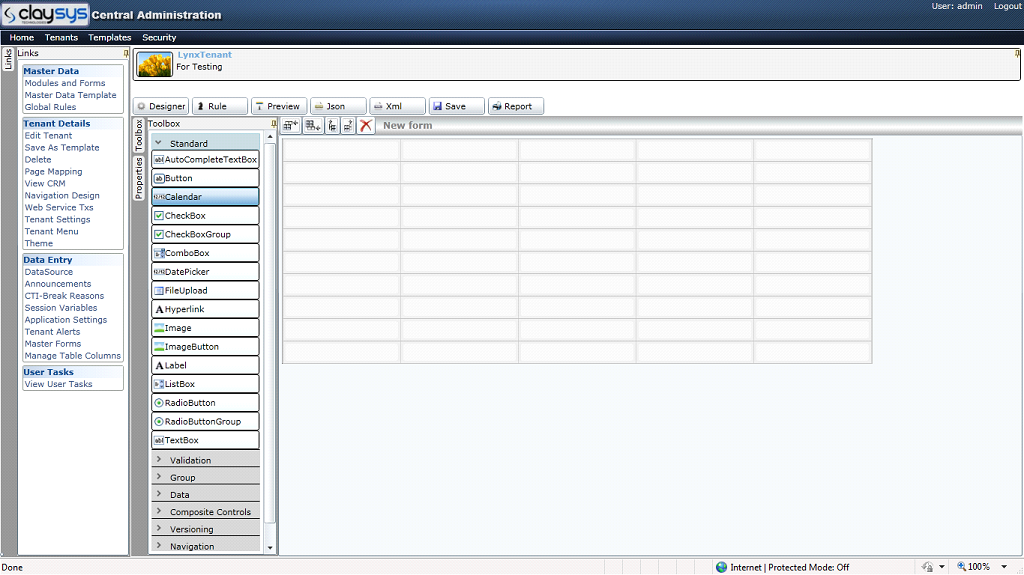Click the Internet Protected Mode globe icon
The height and width of the screenshot is (575, 1024).
click(x=721, y=567)
